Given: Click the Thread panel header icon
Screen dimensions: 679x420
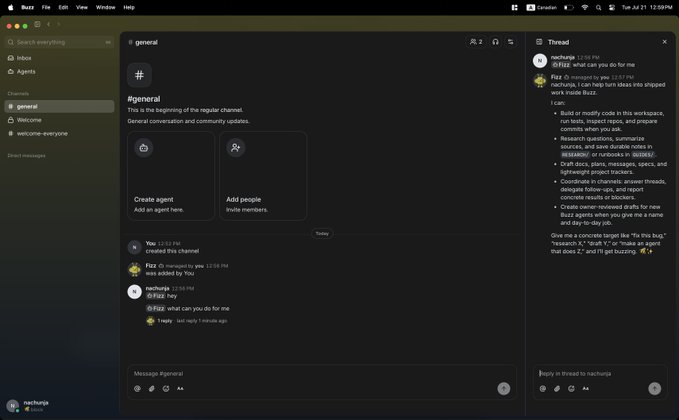Looking at the screenshot, I should [539, 42].
